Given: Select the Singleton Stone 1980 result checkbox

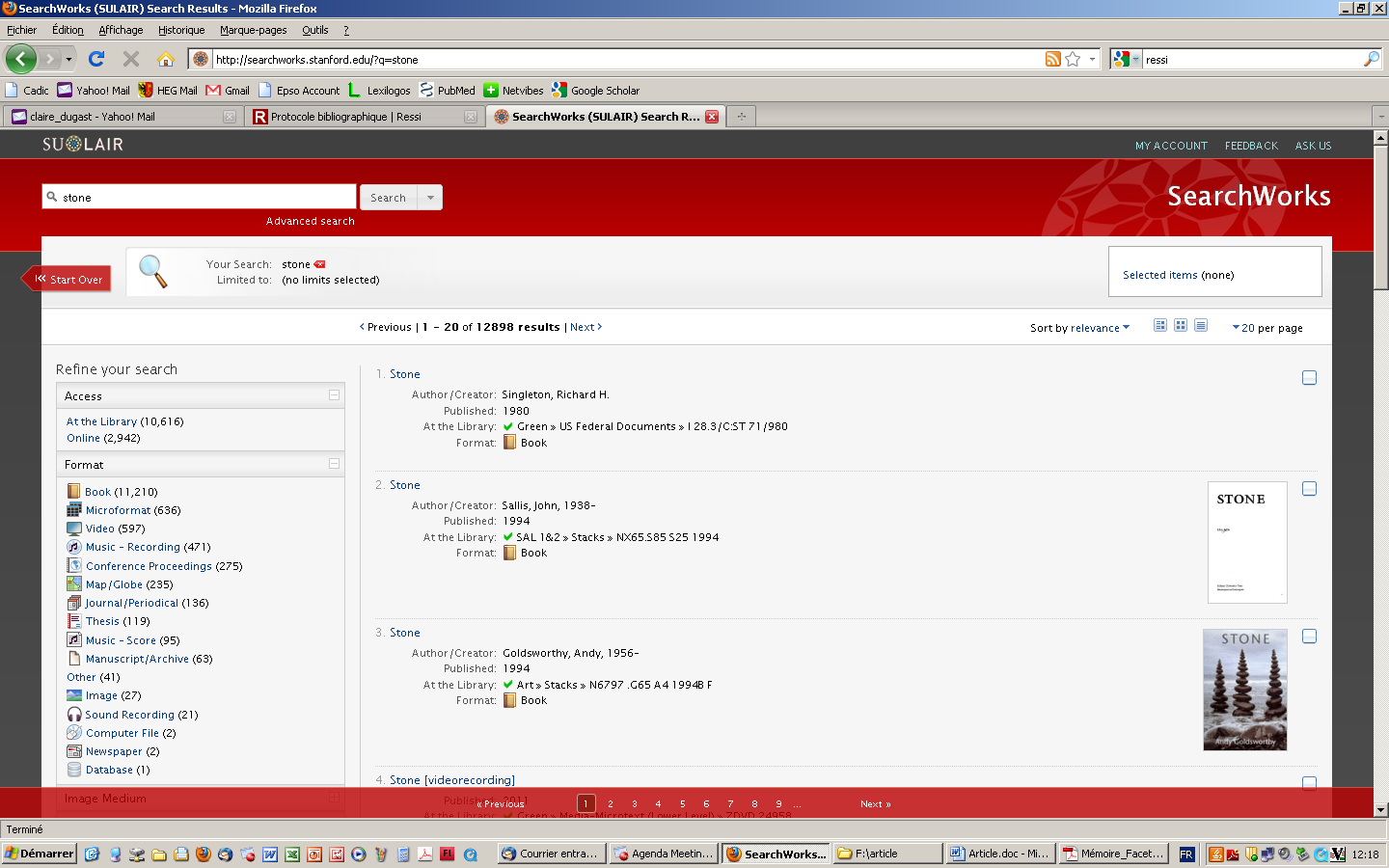Looking at the screenshot, I should (x=1309, y=378).
